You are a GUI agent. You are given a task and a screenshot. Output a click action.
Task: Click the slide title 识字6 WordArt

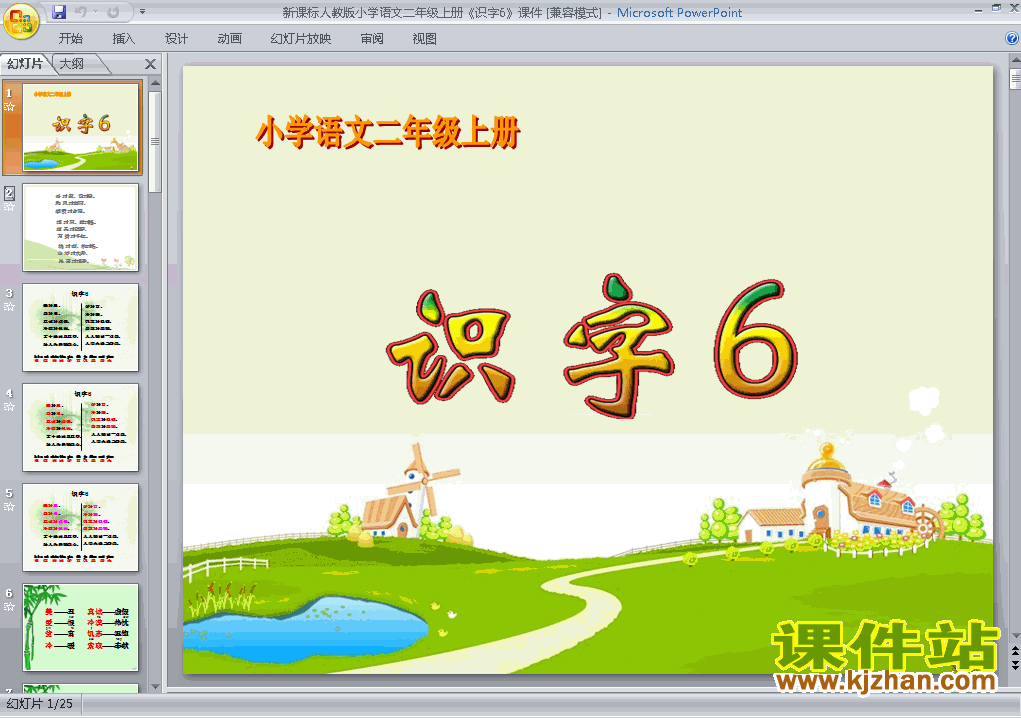coord(591,346)
